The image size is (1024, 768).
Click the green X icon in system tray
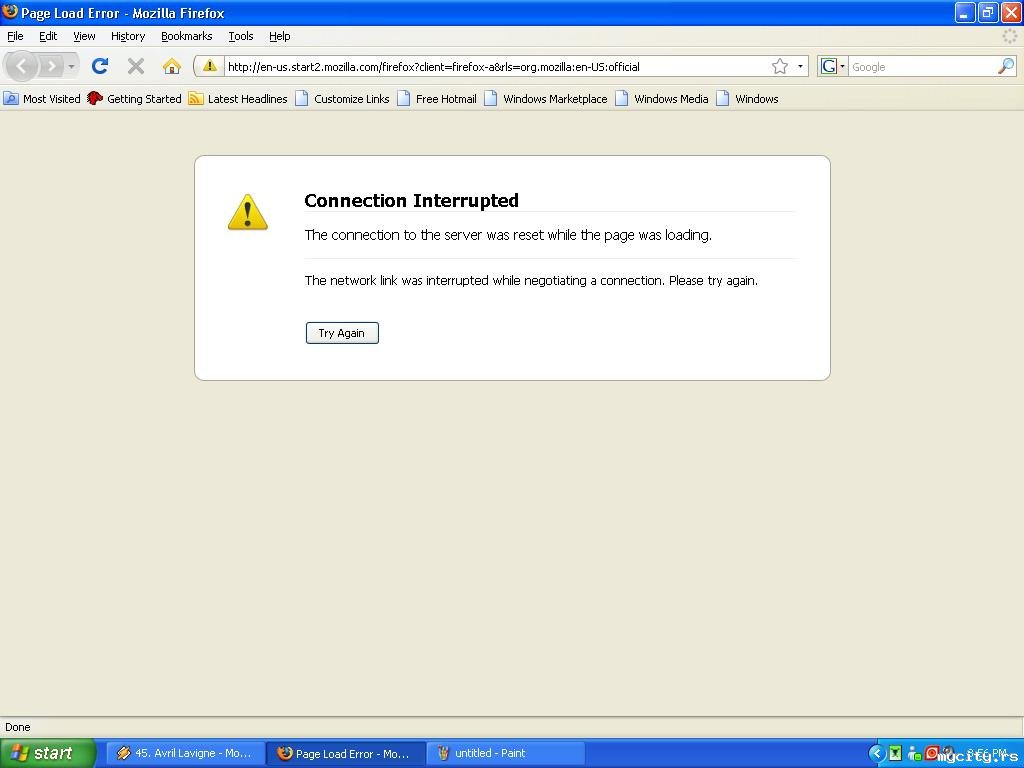895,753
